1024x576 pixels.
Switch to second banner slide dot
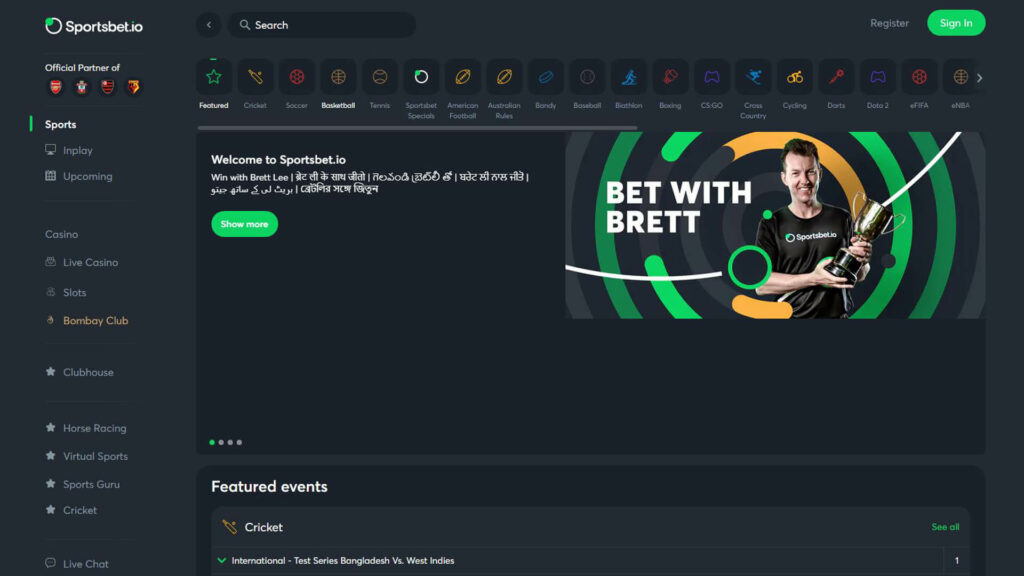coord(221,442)
